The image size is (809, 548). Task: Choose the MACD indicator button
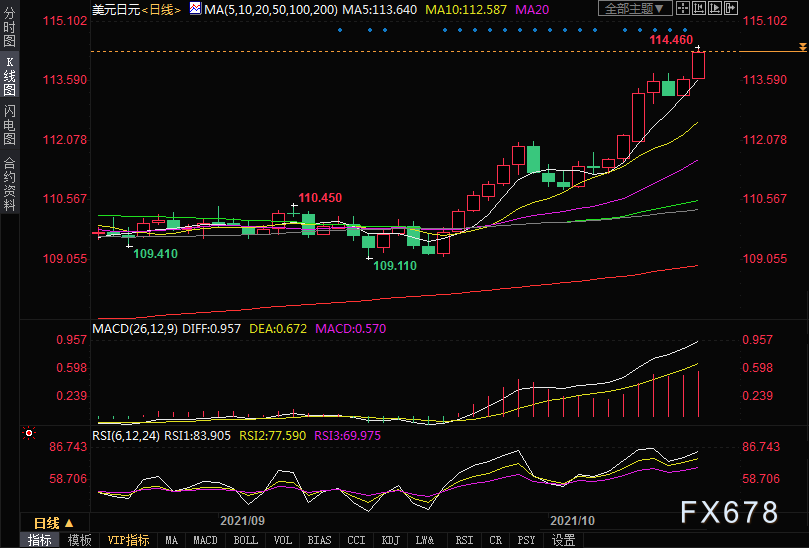205,540
